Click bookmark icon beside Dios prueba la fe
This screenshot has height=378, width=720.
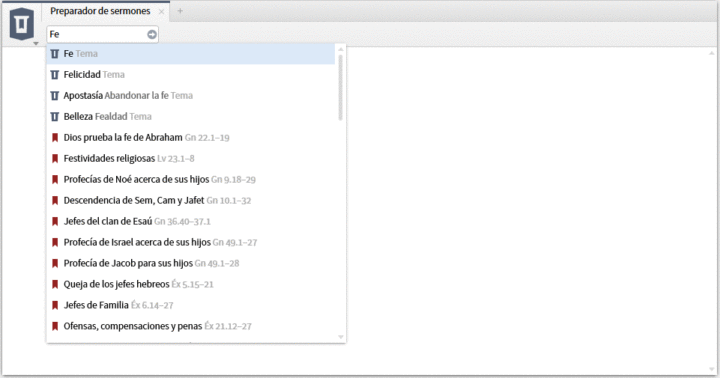point(55,137)
